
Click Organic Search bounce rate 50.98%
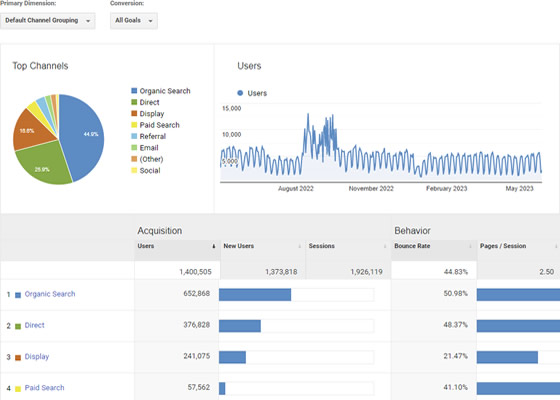tap(456, 294)
